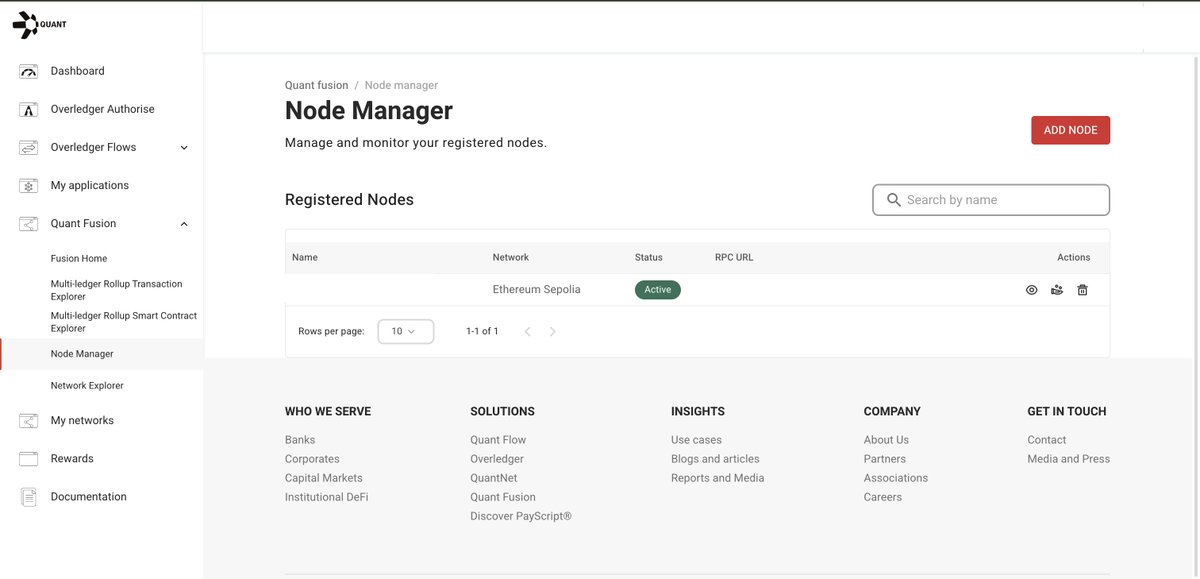Open Overledger Authorise in the sidebar

click(x=102, y=109)
